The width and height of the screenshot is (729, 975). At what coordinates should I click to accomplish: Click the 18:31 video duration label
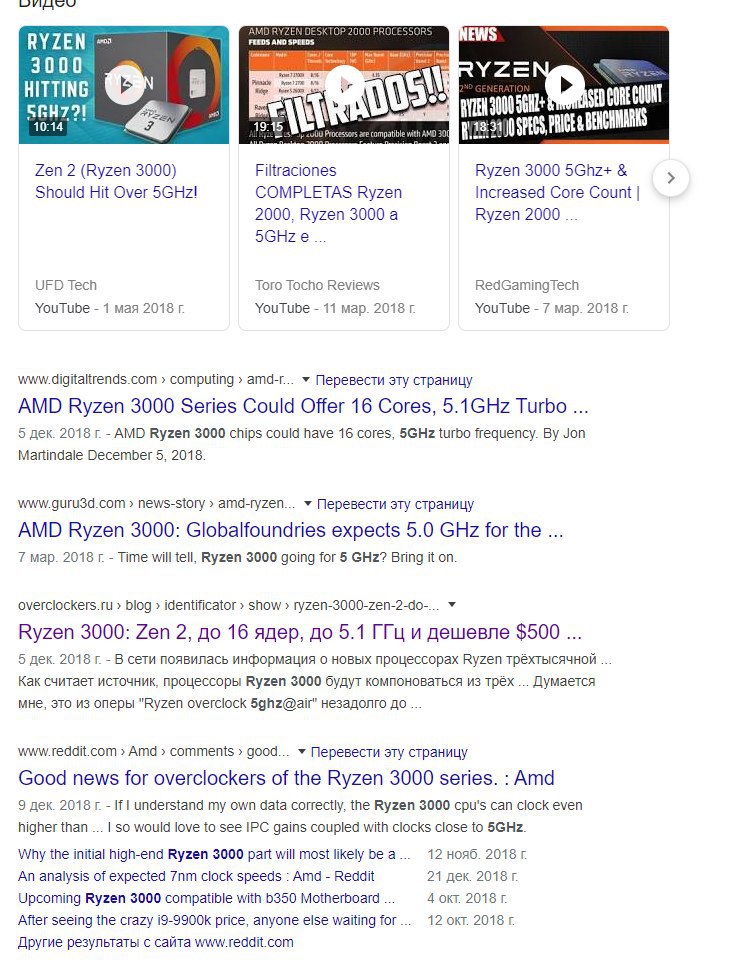(x=488, y=127)
